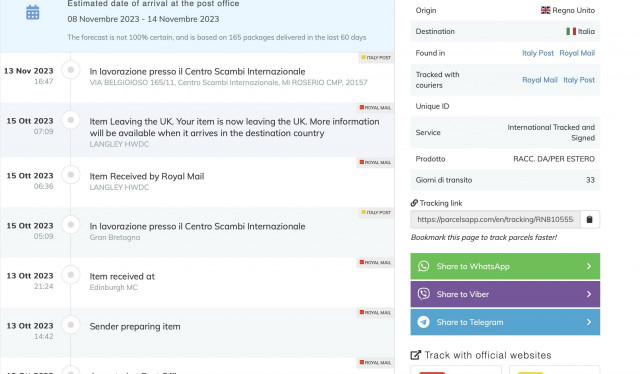Open Royal Mail under Tracked with couriers

pos(540,80)
